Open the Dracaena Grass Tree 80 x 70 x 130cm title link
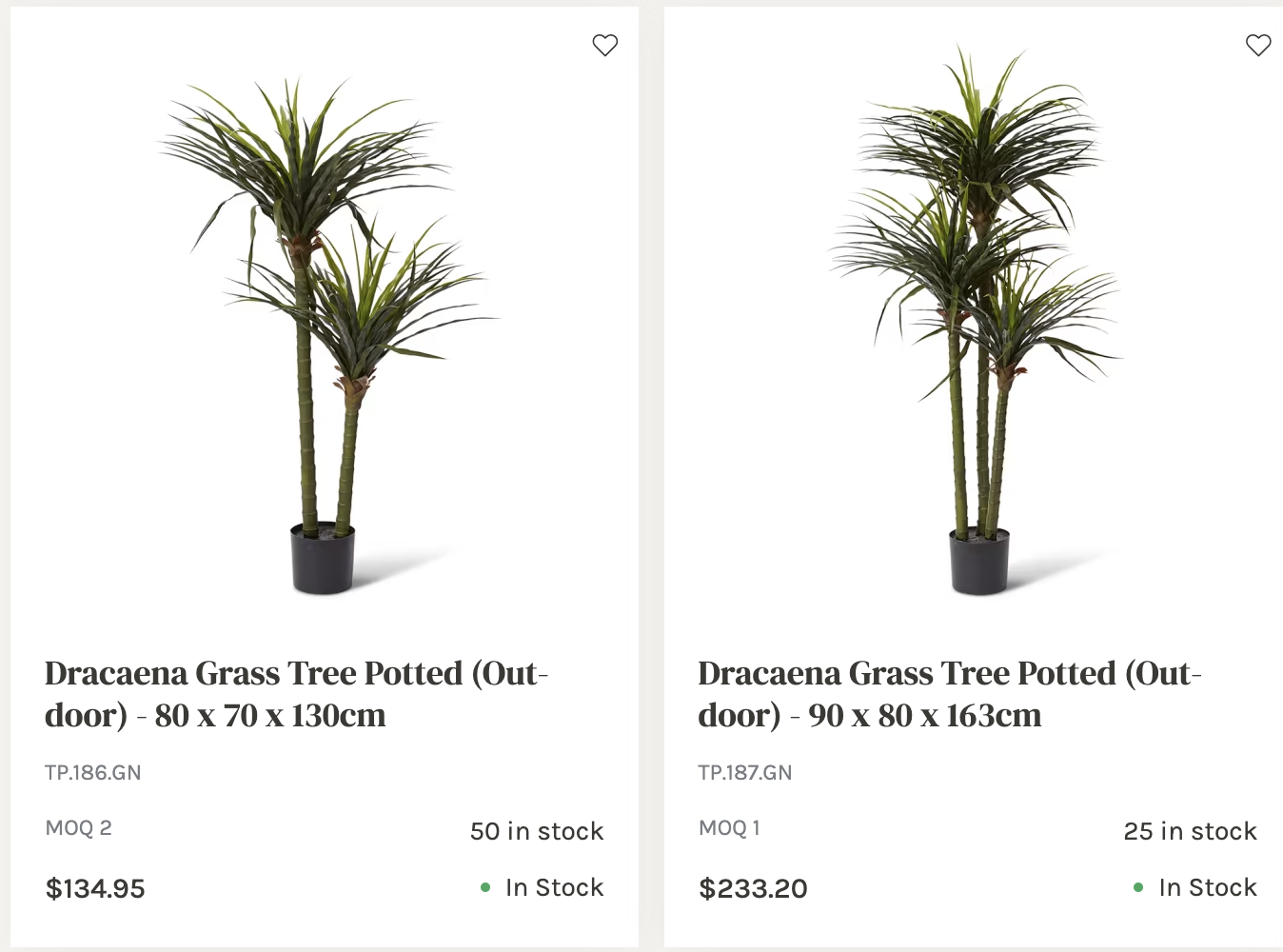The width and height of the screenshot is (1283, 952). click(x=296, y=694)
